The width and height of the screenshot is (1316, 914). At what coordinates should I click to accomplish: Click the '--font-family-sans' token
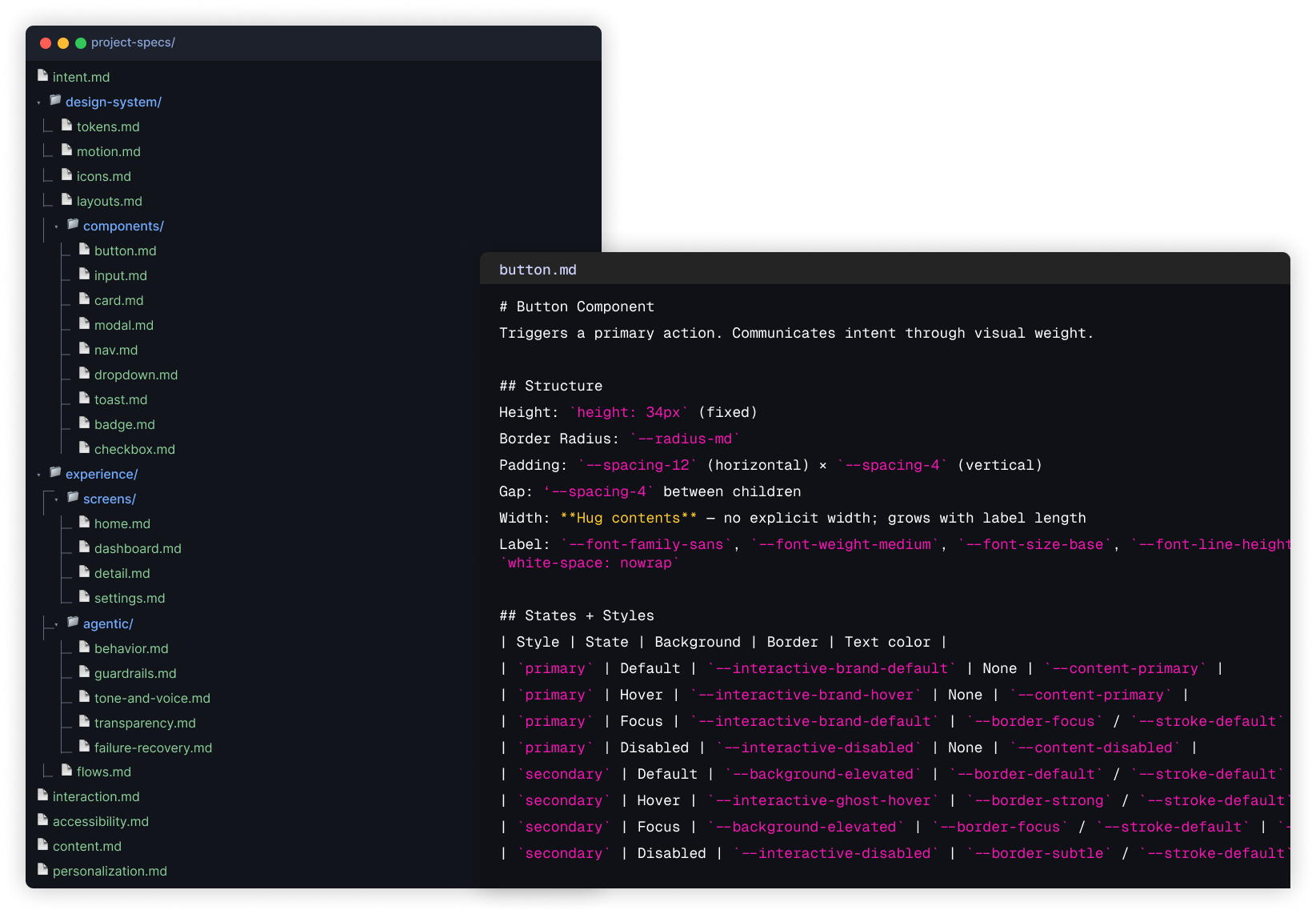coord(646,544)
